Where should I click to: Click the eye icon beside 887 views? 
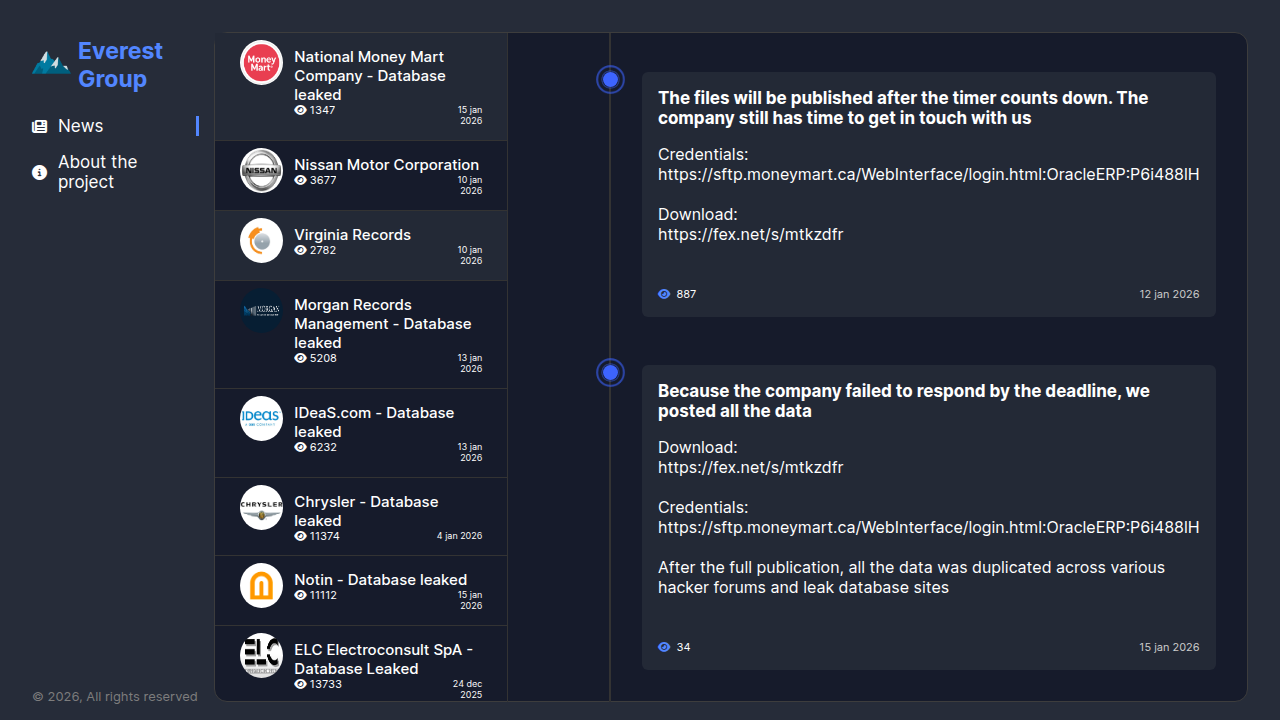664,294
